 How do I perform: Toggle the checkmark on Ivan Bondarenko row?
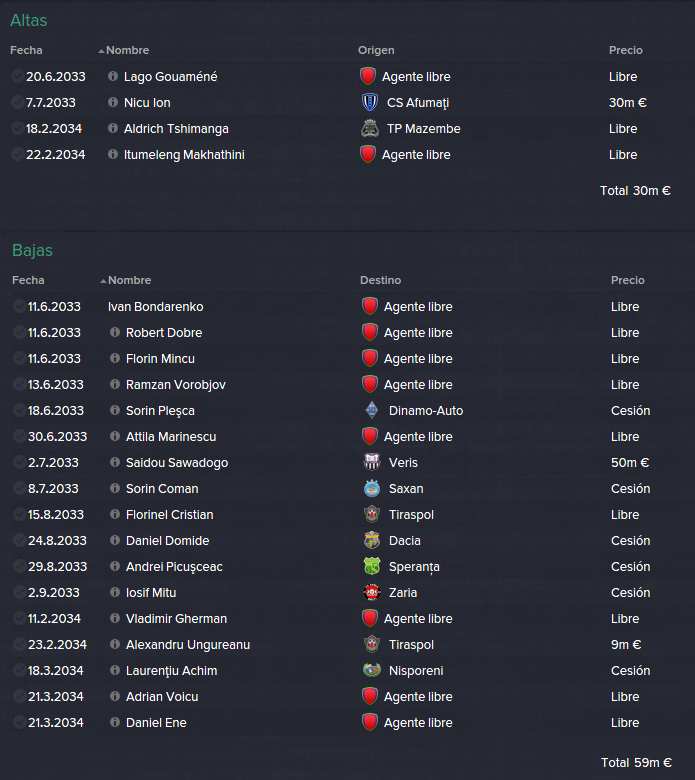[x=19, y=306]
